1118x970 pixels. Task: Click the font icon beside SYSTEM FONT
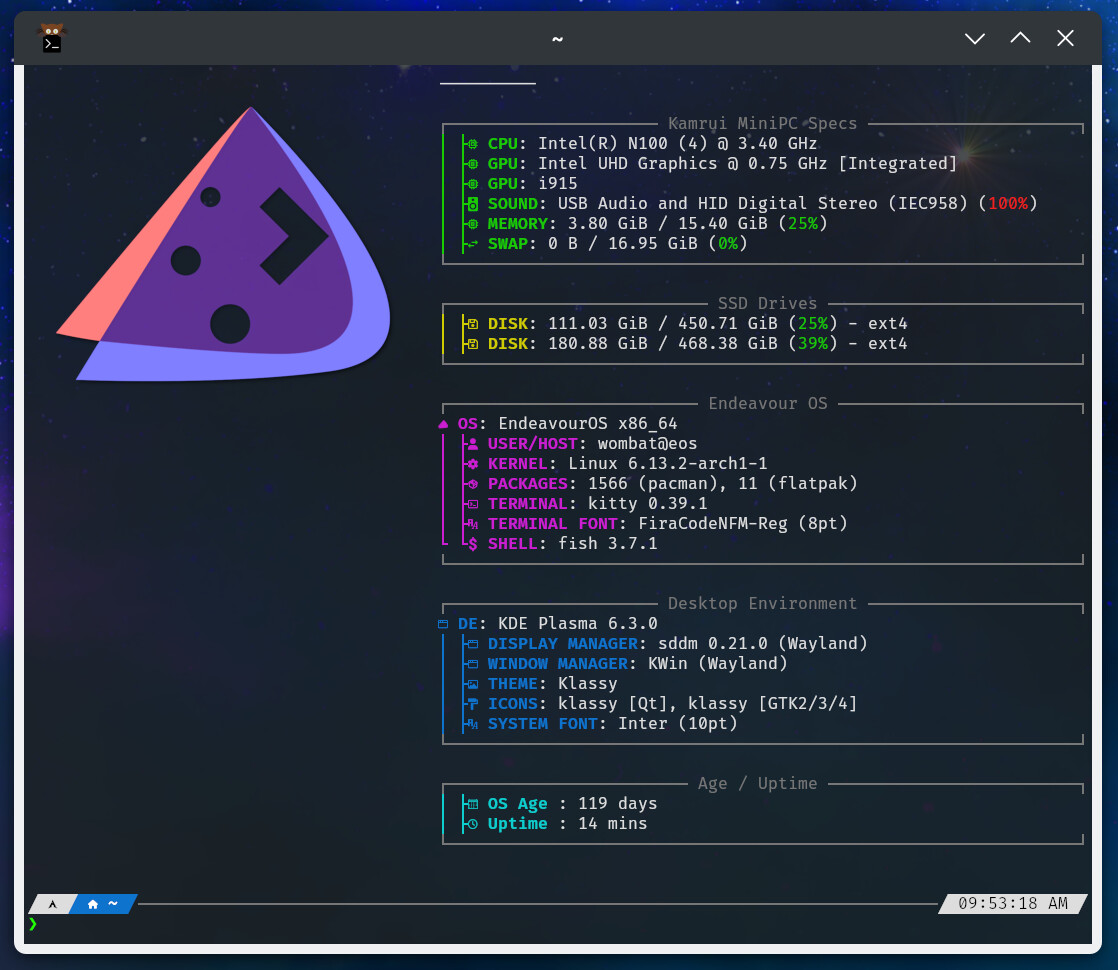pos(473,724)
